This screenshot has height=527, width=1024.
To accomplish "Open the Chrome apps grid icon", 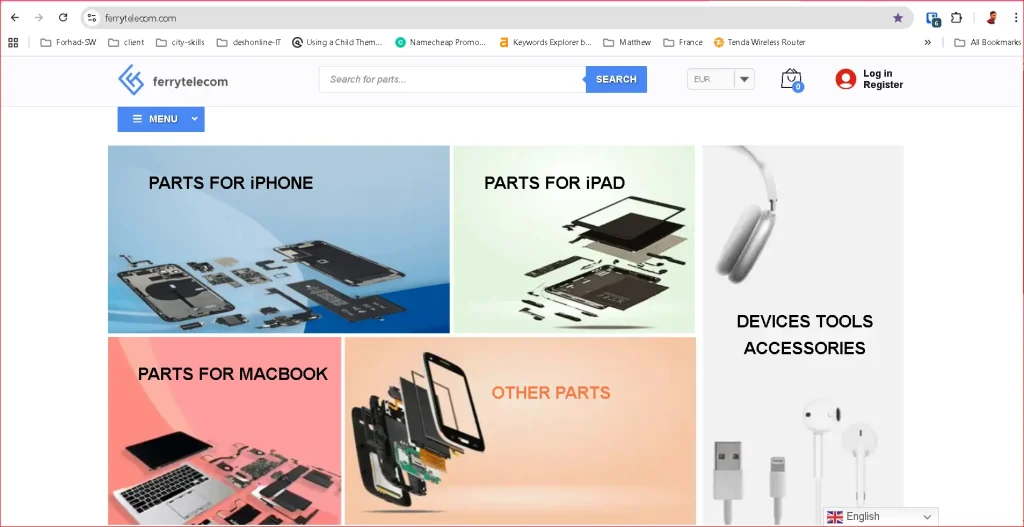I will [x=13, y=43].
